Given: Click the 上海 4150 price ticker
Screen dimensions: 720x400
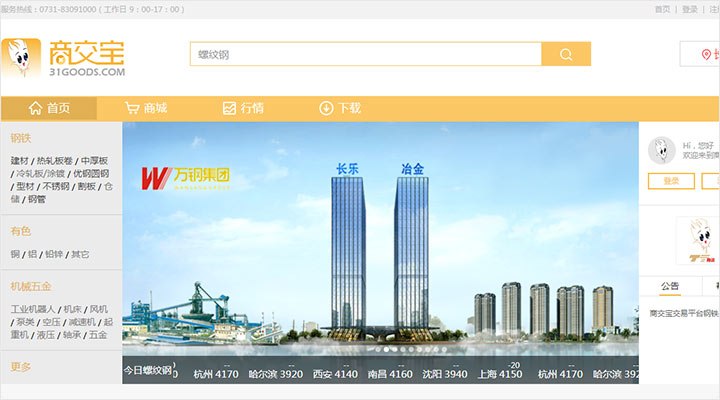Looking at the screenshot, I should pos(500,372).
